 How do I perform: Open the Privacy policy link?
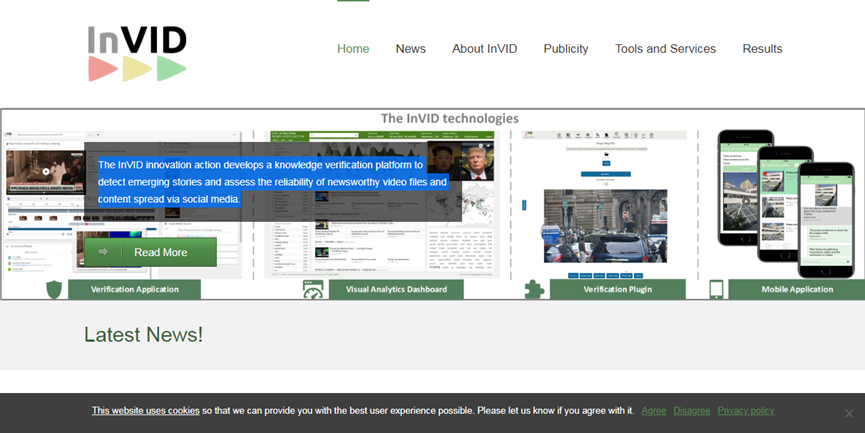(x=746, y=410)
